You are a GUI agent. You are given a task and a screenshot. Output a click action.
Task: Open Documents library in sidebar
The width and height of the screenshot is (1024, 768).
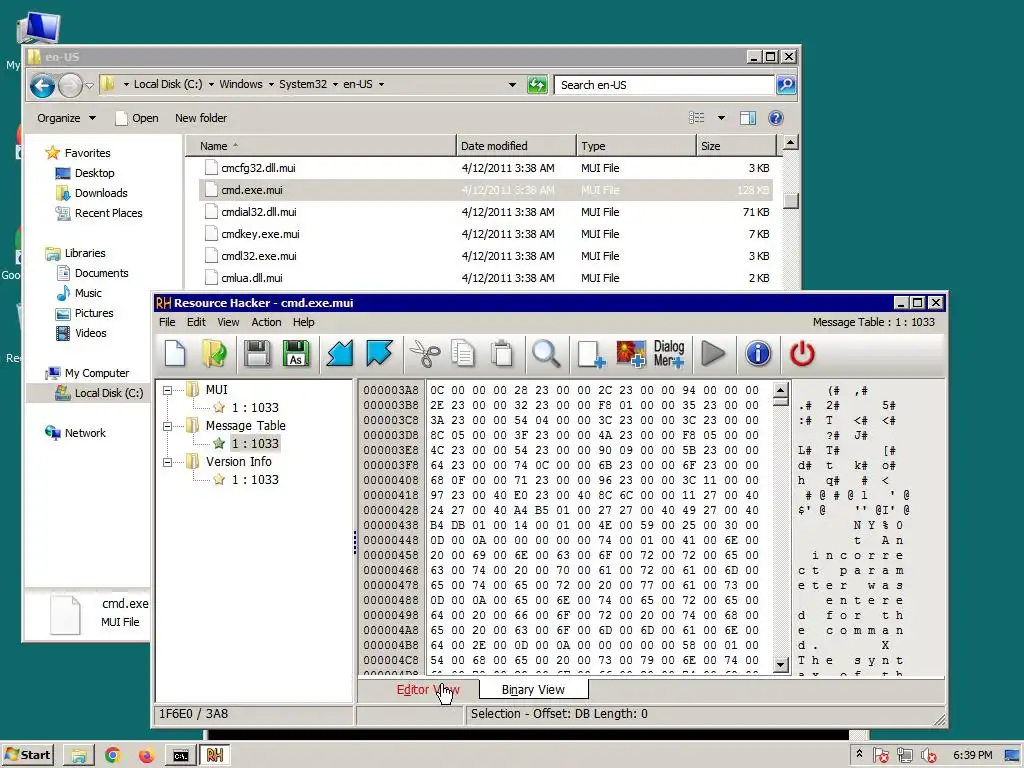click(101, 273)
